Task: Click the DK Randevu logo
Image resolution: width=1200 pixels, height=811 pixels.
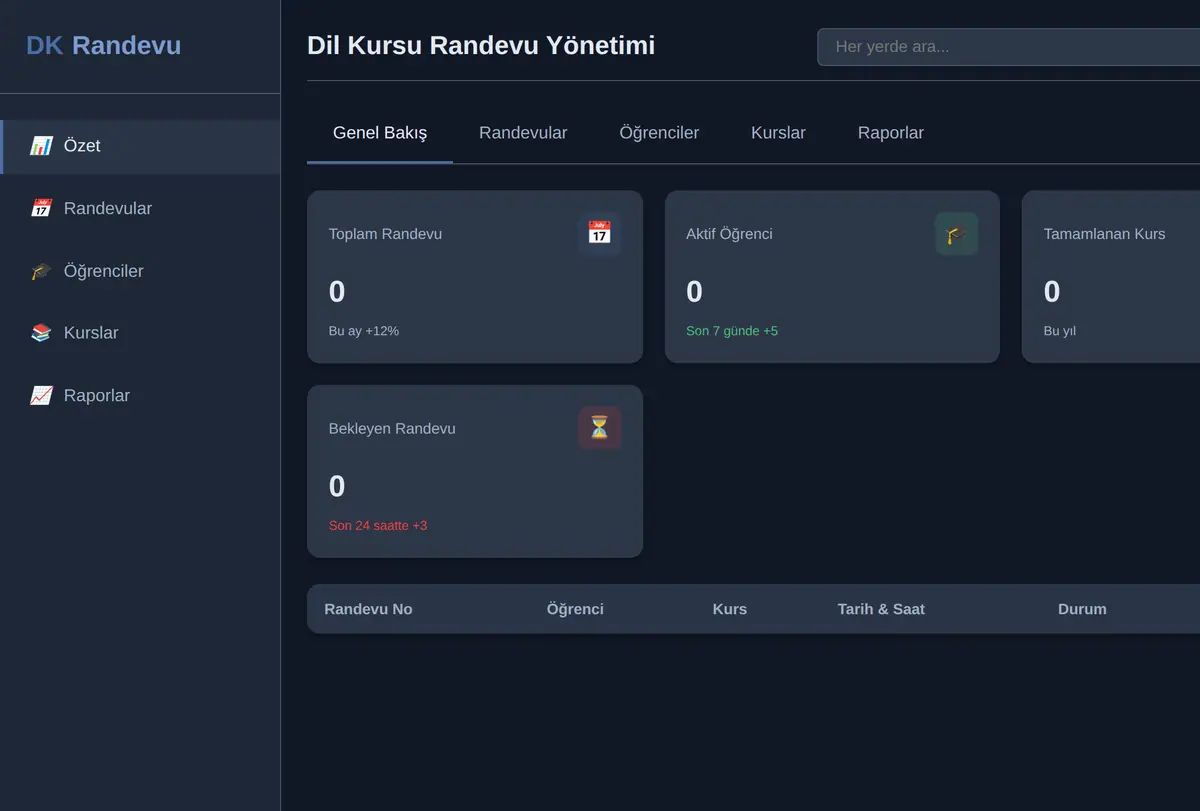Action: (104, 45)
